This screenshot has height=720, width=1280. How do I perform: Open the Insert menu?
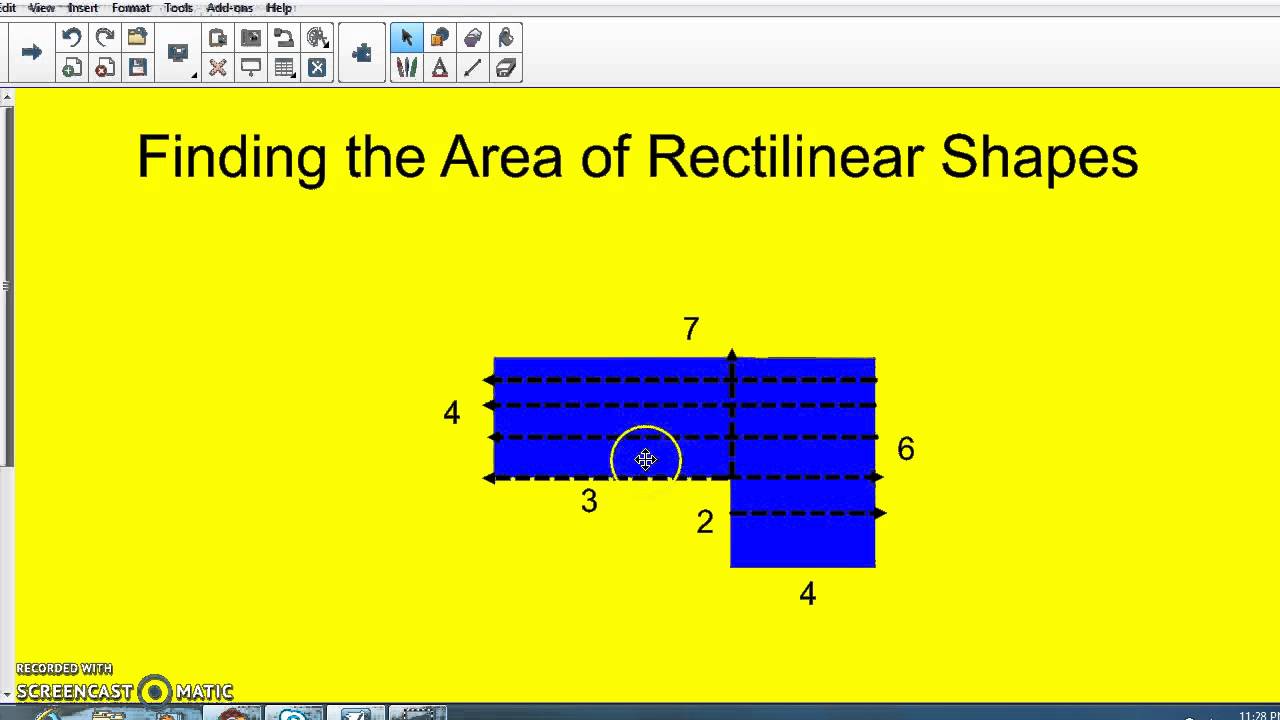[83, 8]
